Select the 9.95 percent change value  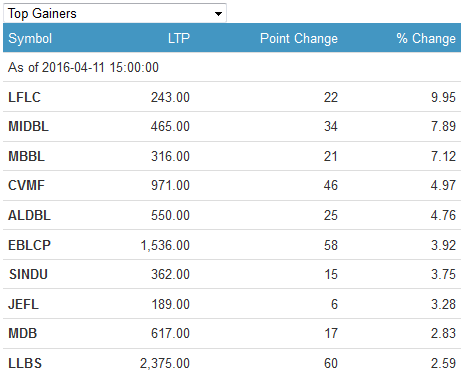tap(443, 97)
